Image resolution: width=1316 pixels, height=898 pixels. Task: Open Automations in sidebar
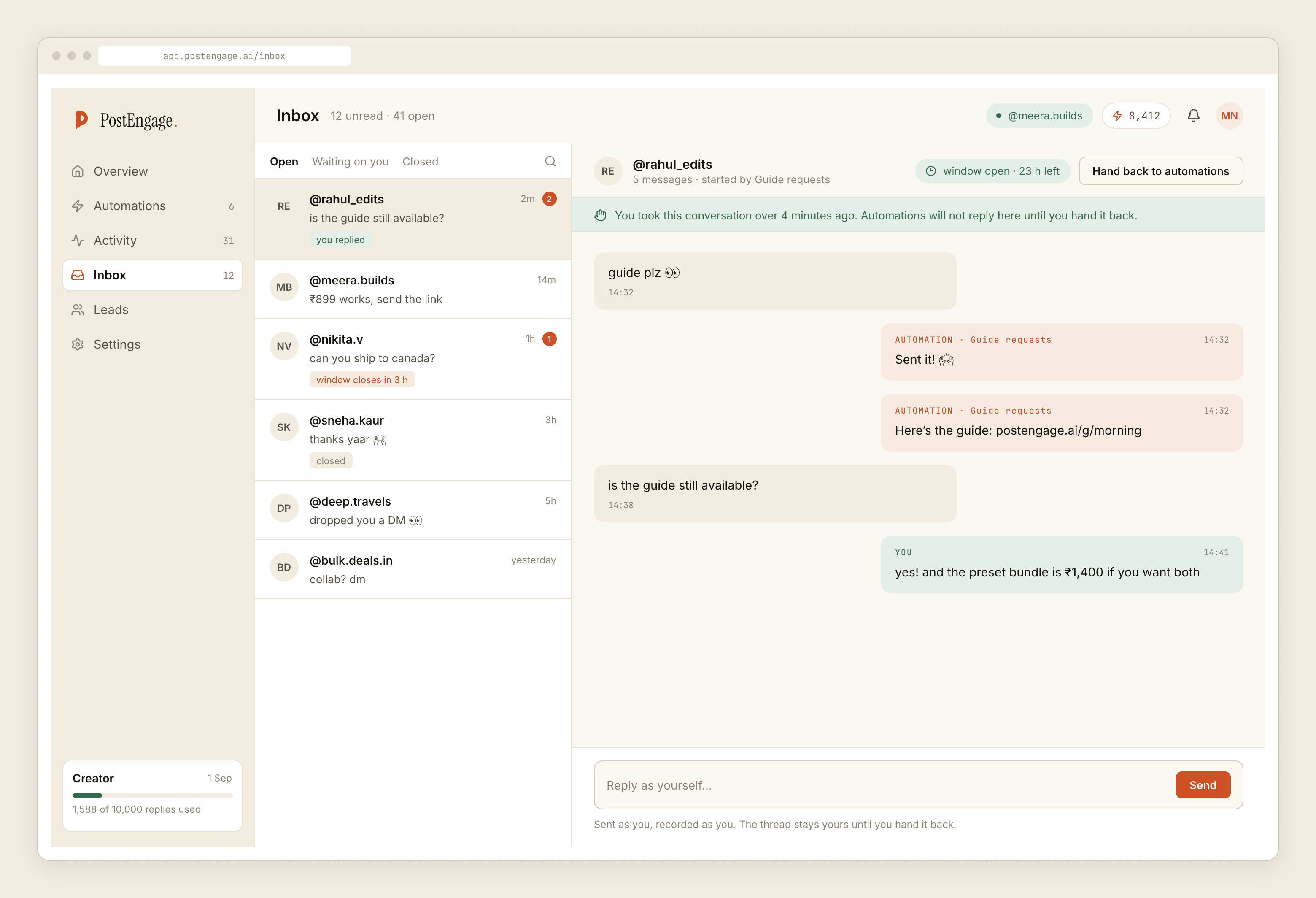(x=152, y=206)
